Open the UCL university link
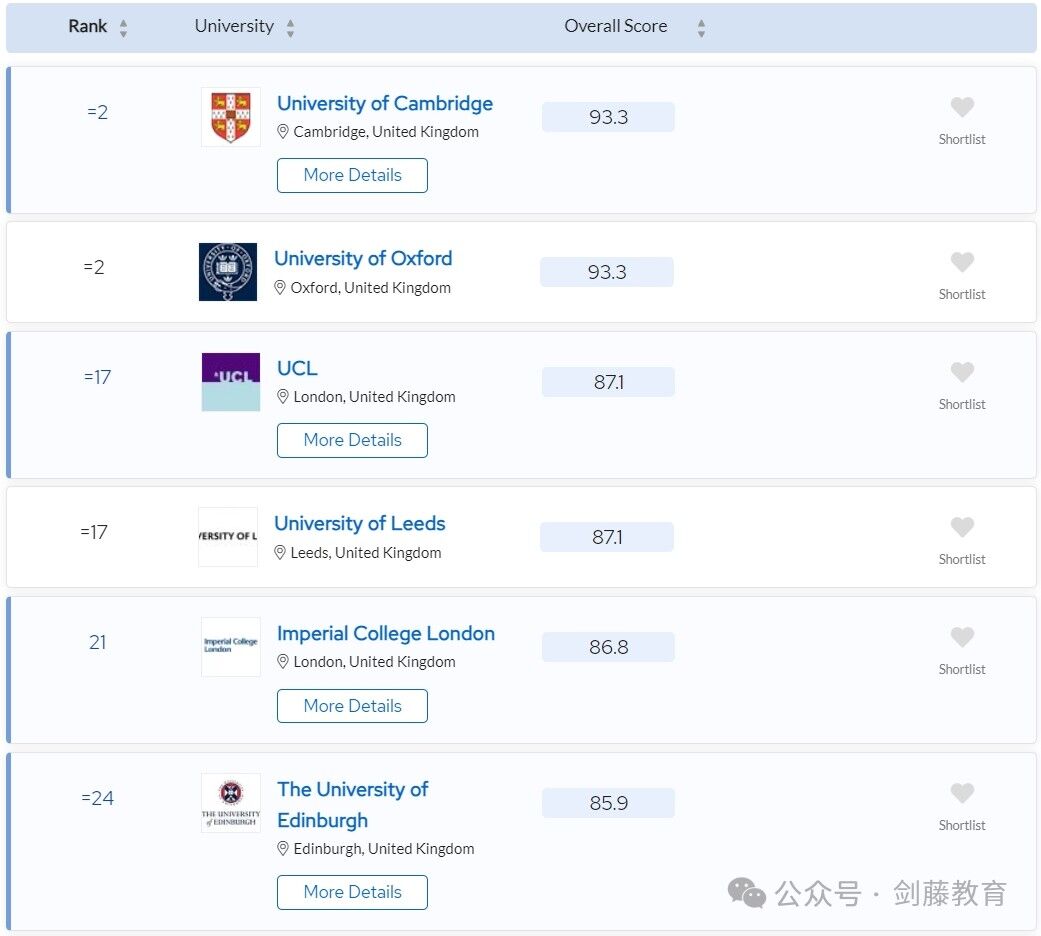The height and width of the screenshot is (936, 1041). [297, 368]
